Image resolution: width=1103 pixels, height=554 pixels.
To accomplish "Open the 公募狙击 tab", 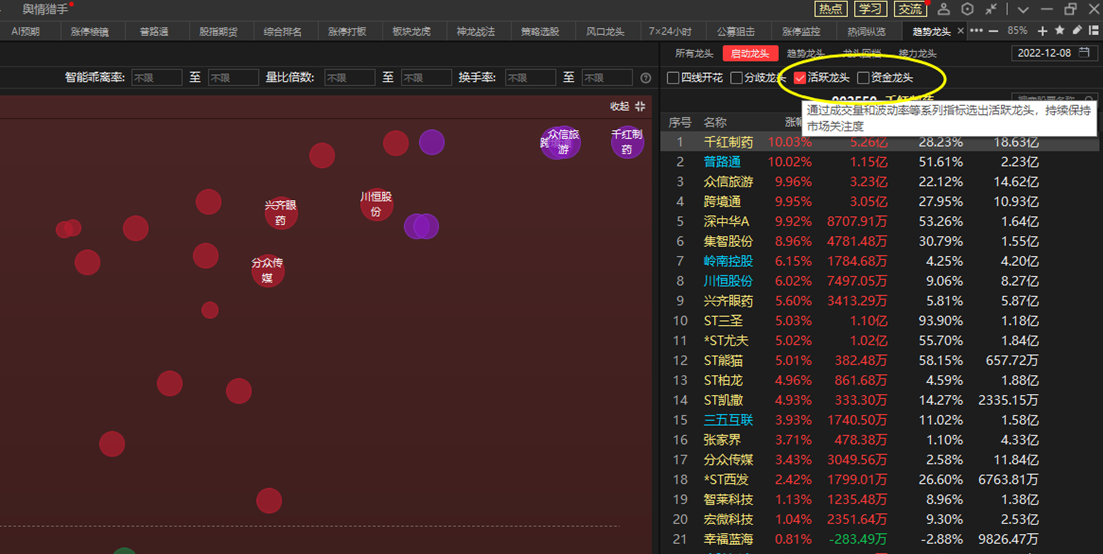I will 736,32.
